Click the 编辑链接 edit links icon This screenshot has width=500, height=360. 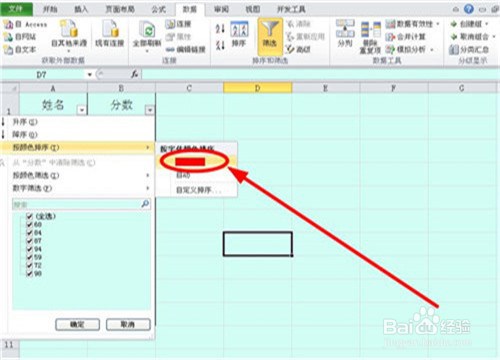[170, 50]
